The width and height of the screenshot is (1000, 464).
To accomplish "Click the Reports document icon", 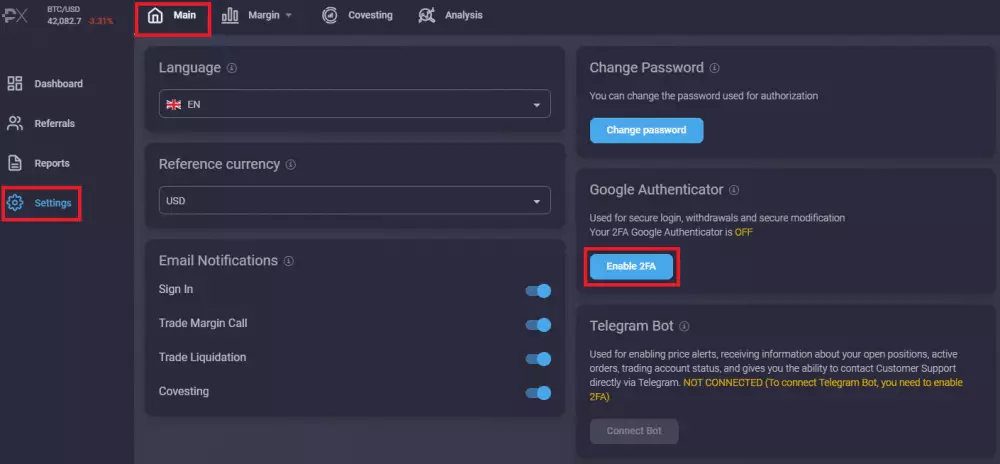I will [x=15, y=163].
